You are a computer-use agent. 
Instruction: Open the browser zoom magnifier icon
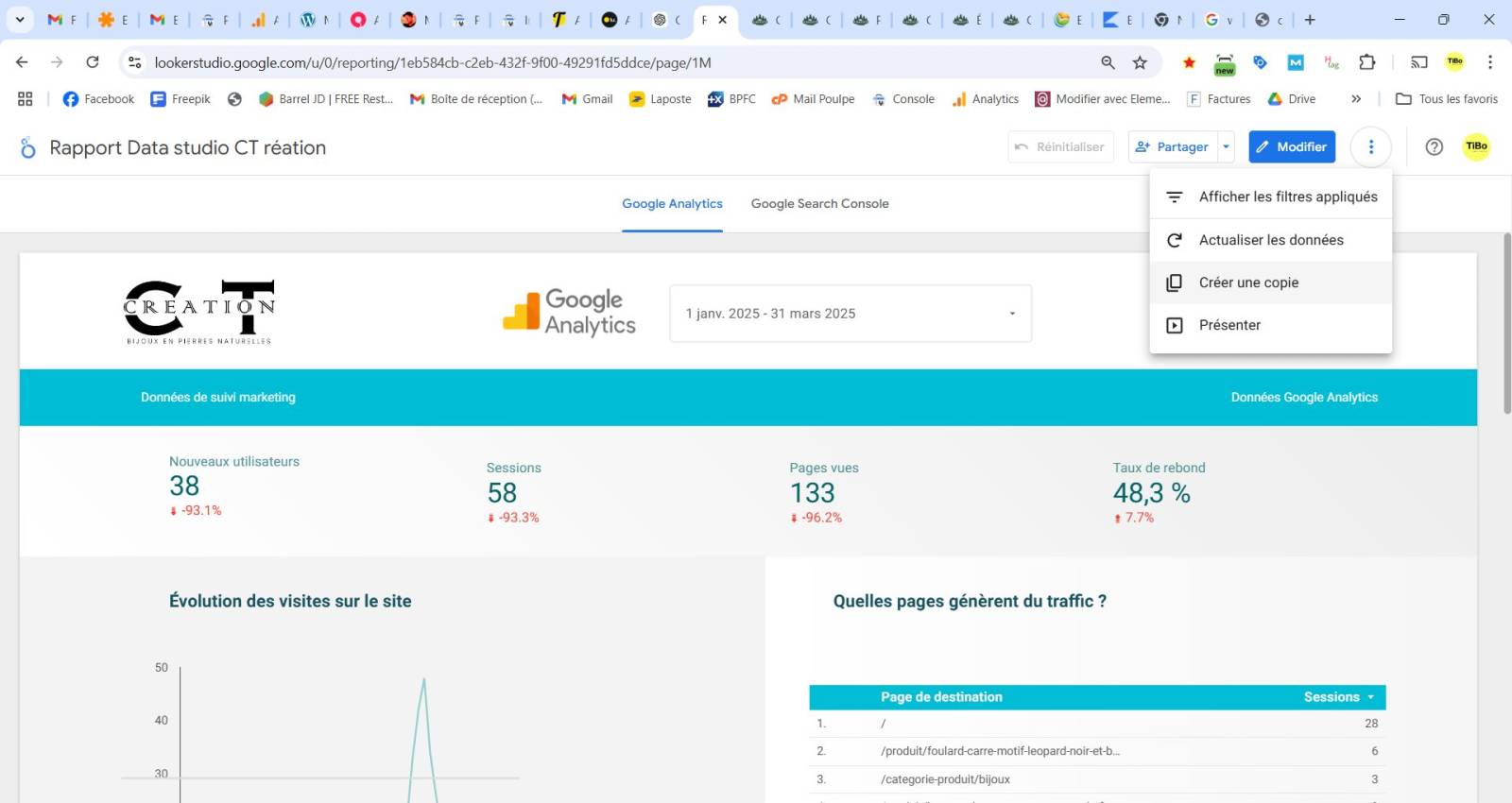point(1108,62)
